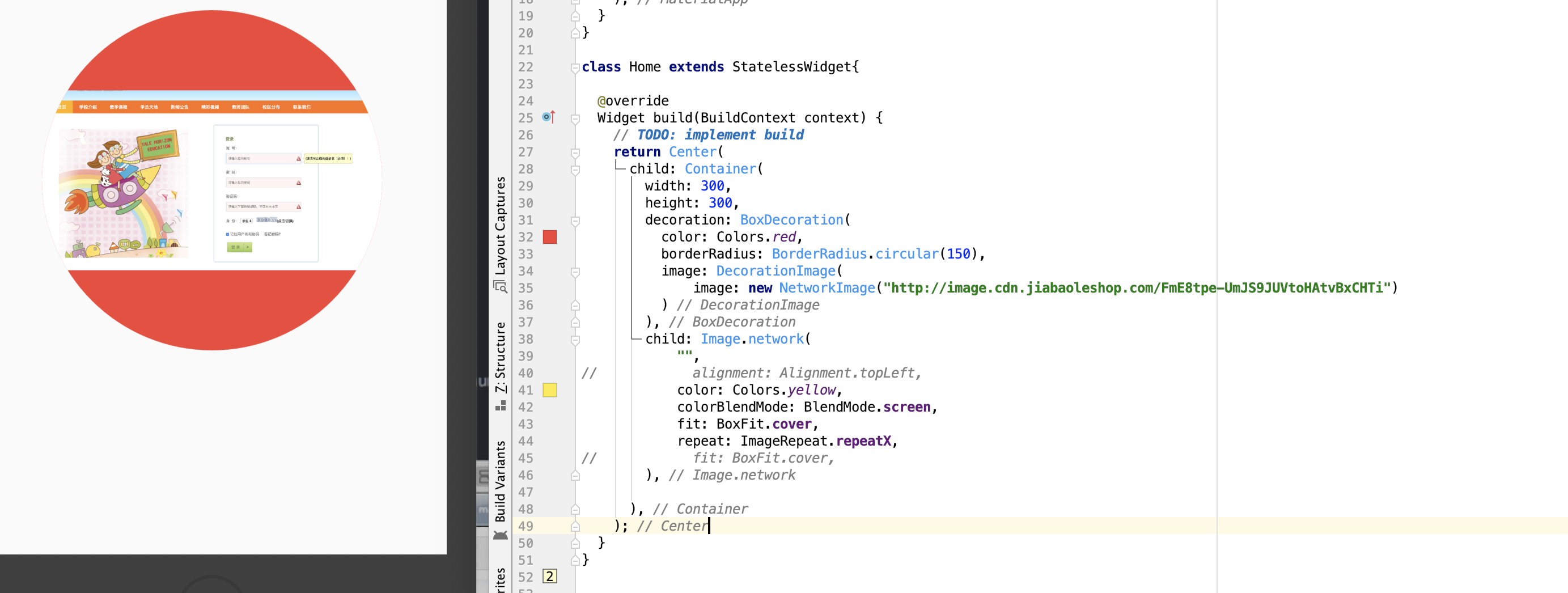Click the Layout Captures magnifier icon
This screenshot has height=593, width=1568.
point(501,286)
